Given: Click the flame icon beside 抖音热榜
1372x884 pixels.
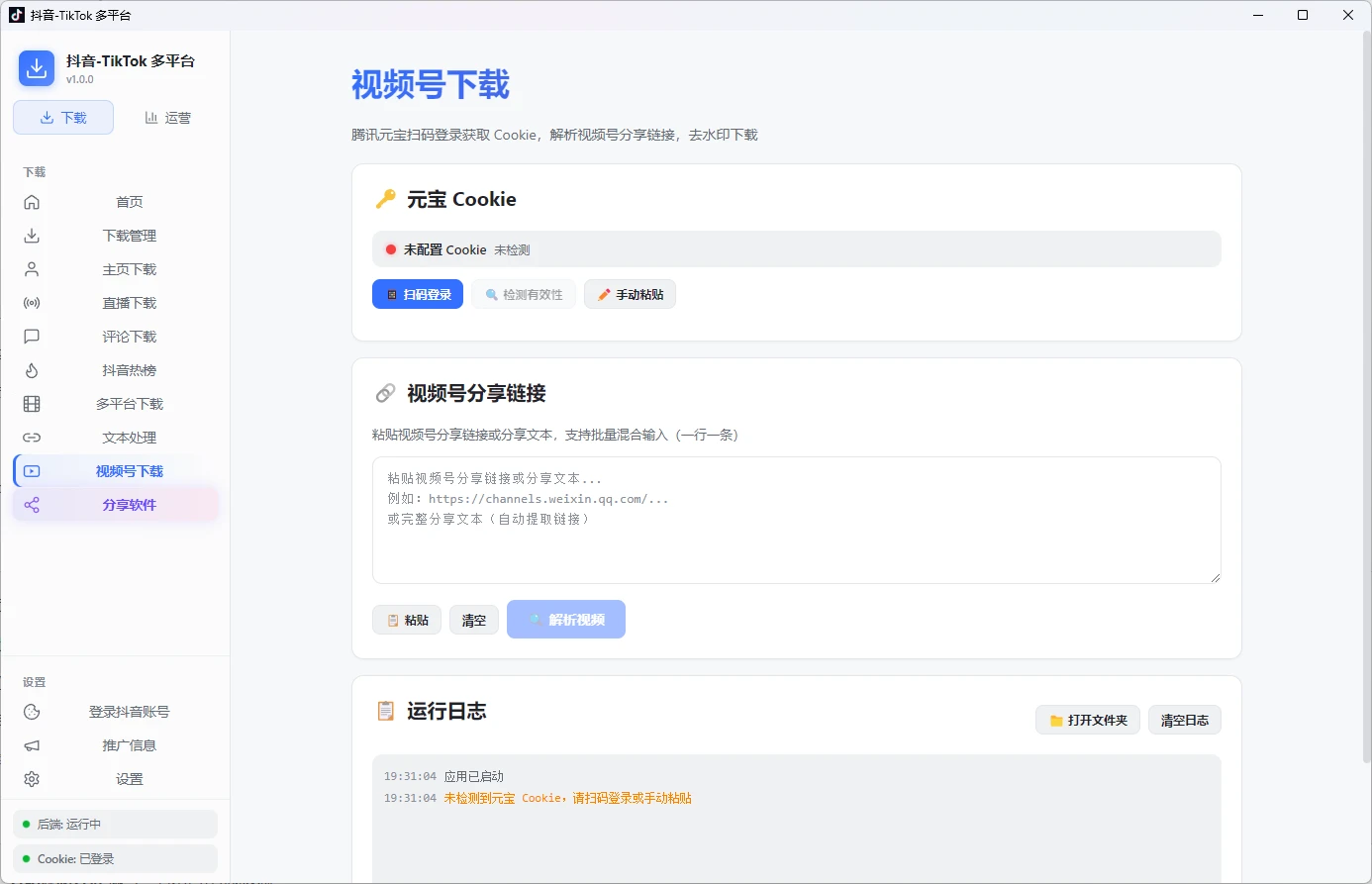Looking at the screenshot, I should [x=32, y=370].
